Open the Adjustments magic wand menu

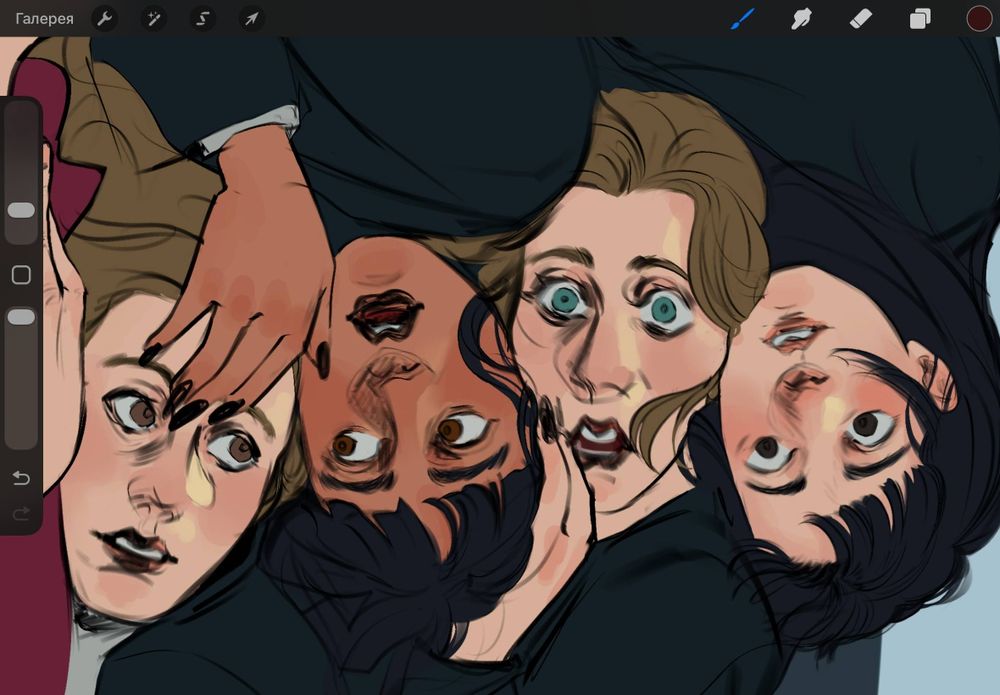154,18
